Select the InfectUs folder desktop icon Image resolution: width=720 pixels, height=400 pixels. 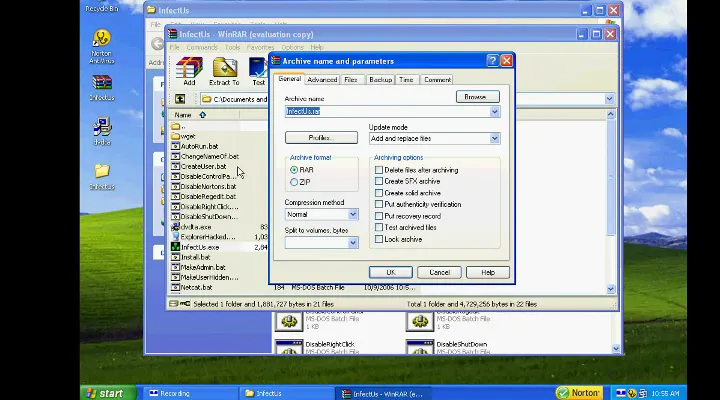click(x=102, y=176)
